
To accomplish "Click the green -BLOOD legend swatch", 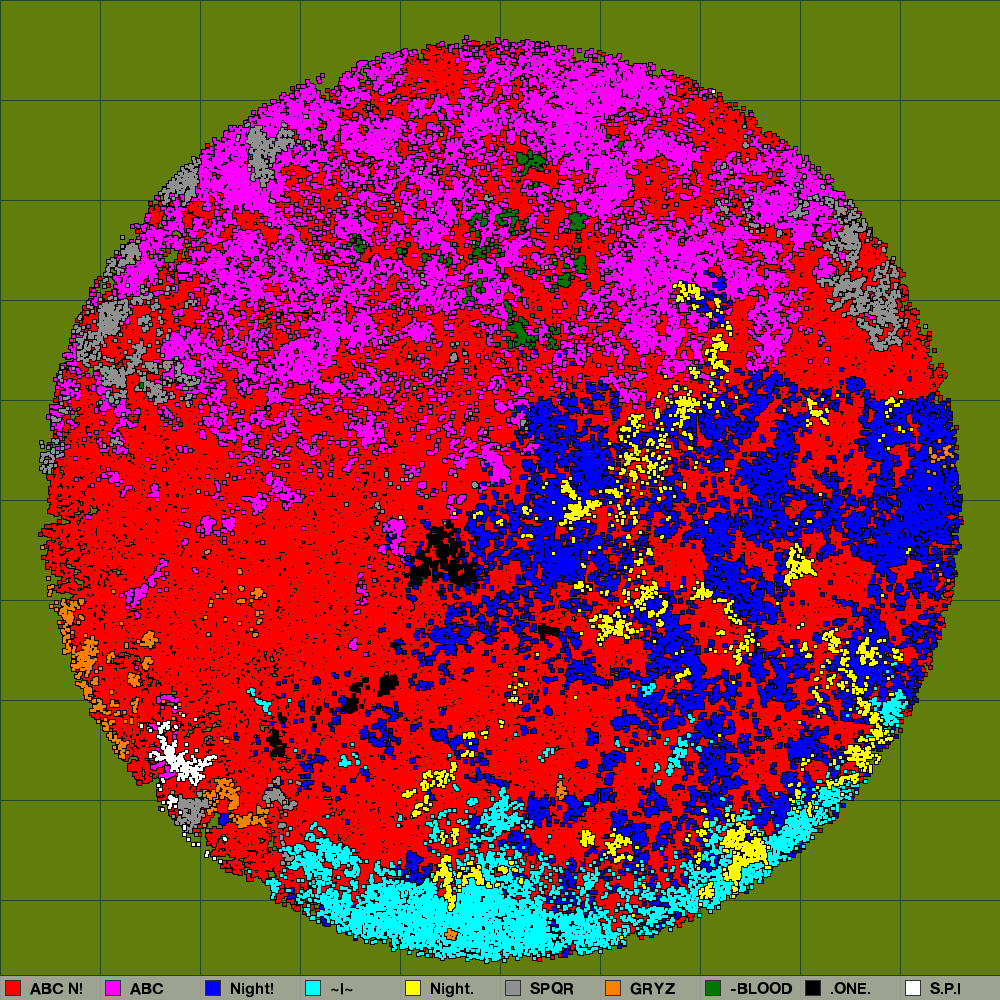I will (x=713, y=988).
